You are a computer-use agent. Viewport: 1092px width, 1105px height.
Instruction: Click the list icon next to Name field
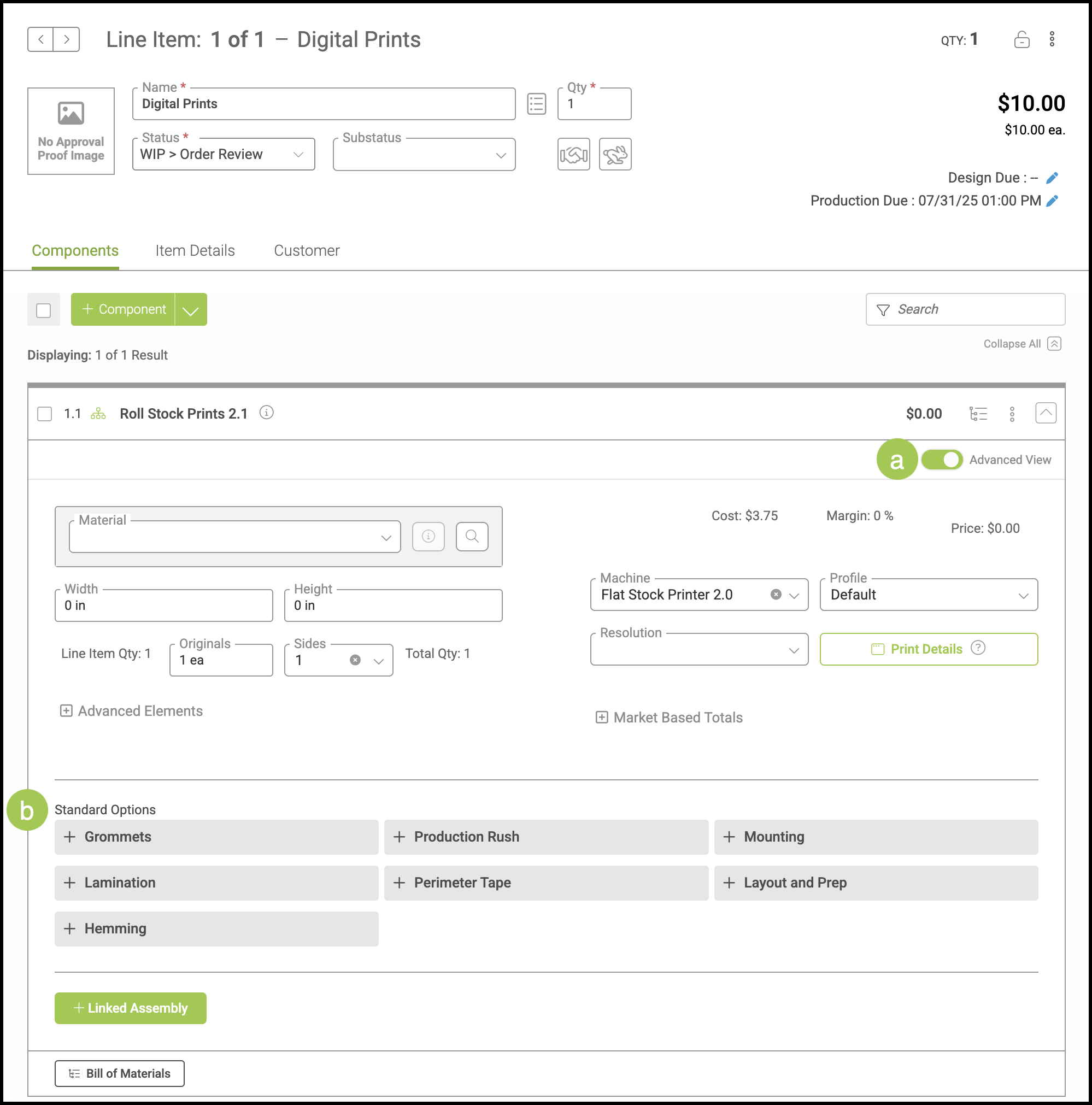point(536,104)
